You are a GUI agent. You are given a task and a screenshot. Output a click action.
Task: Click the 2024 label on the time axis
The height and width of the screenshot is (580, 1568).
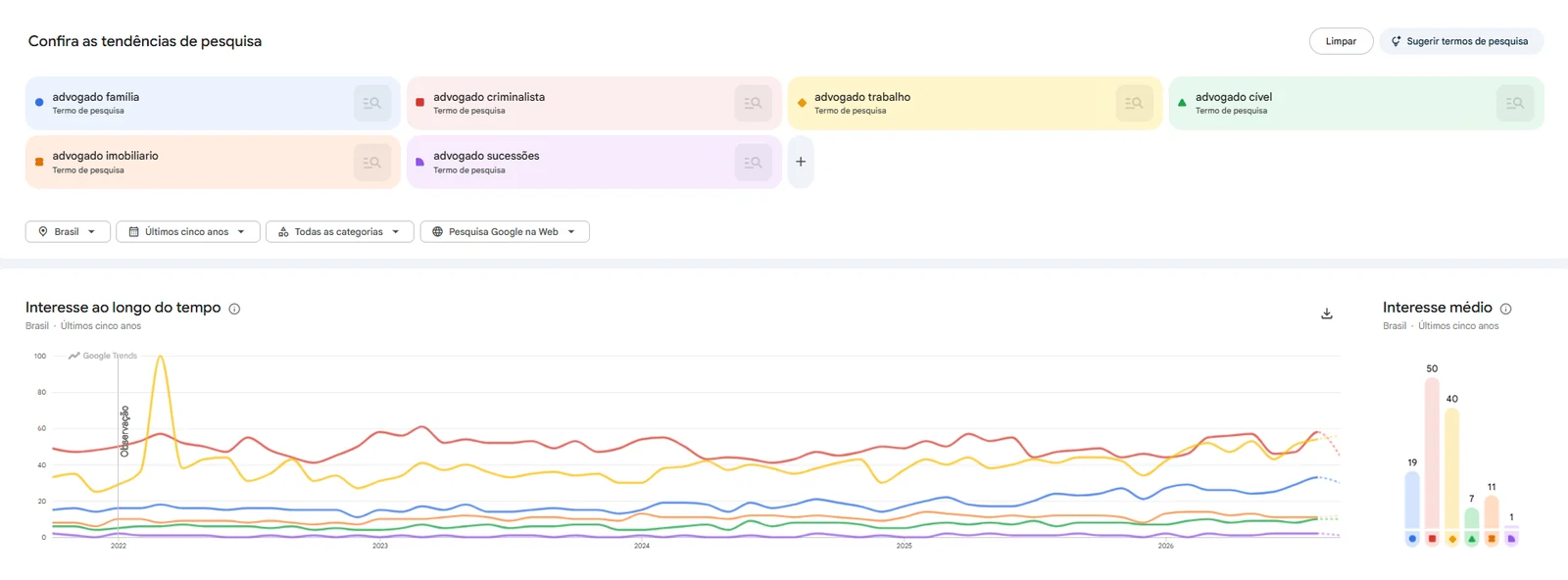(642, 546)
